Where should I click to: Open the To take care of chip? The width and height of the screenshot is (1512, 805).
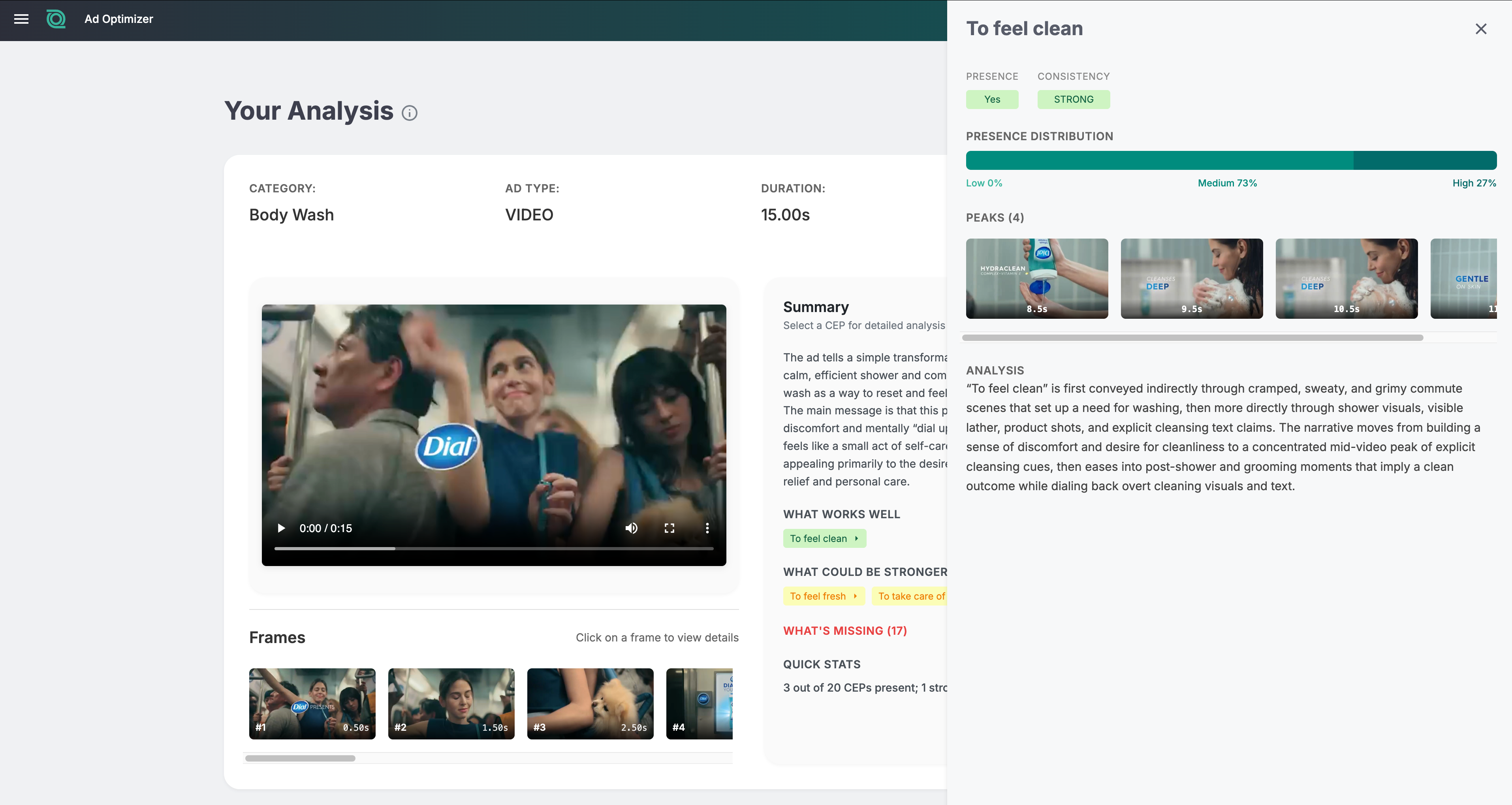910,596
